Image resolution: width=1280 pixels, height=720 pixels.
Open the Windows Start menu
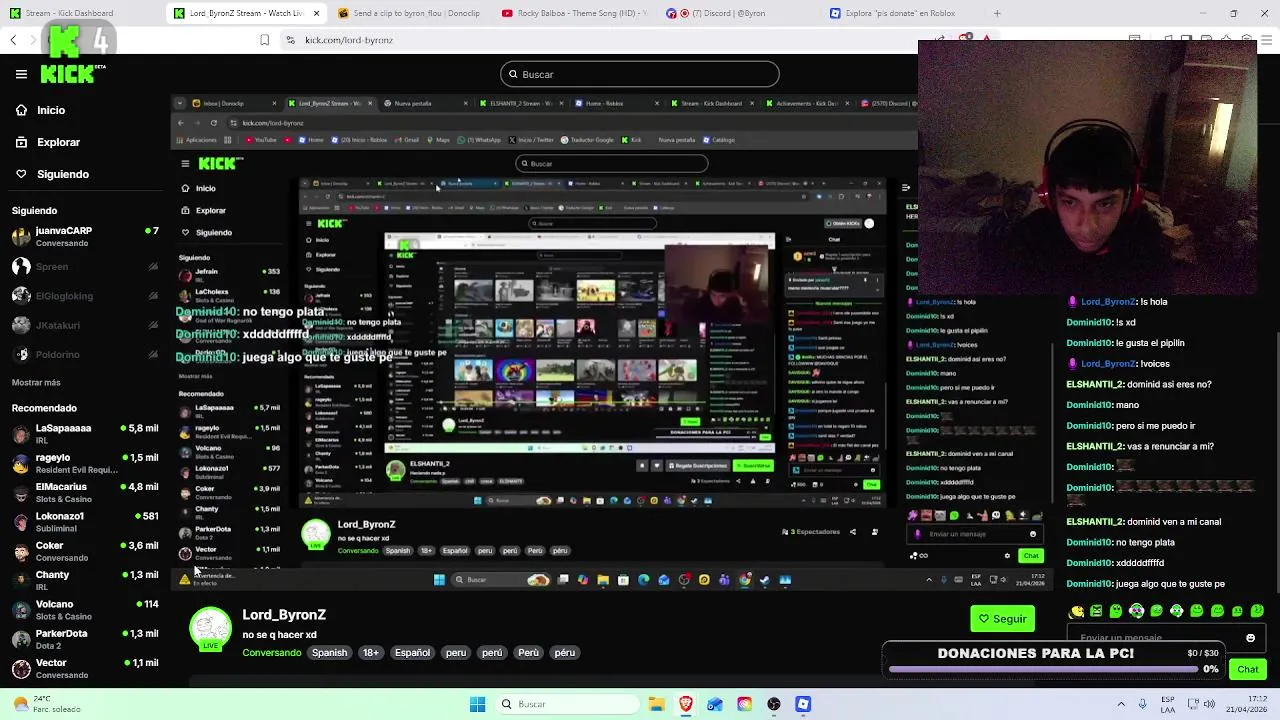(x=477, y=704)
